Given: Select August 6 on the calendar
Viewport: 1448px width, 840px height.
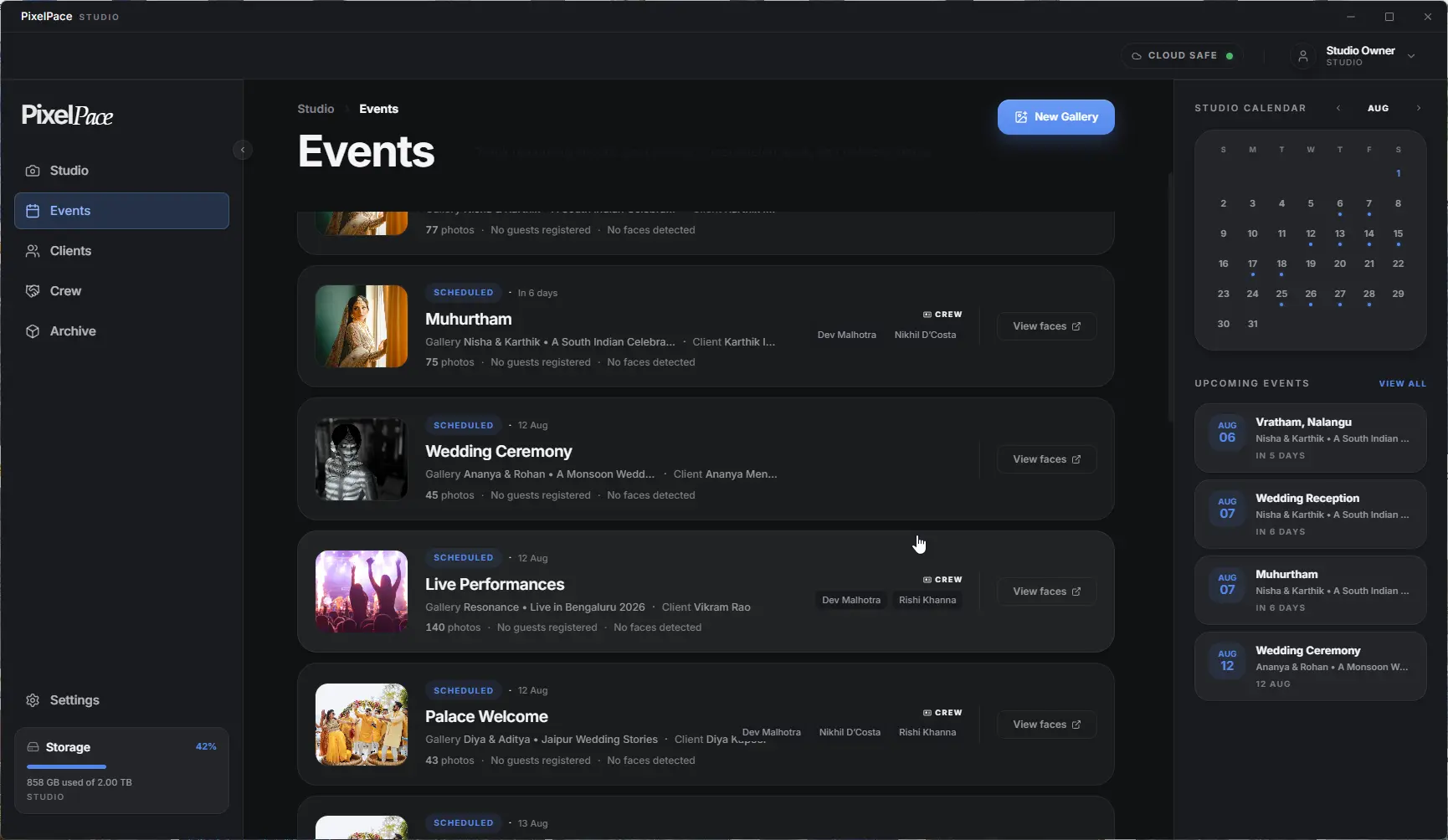Looking at the screenshot, I should click(x=1339, y=203).
